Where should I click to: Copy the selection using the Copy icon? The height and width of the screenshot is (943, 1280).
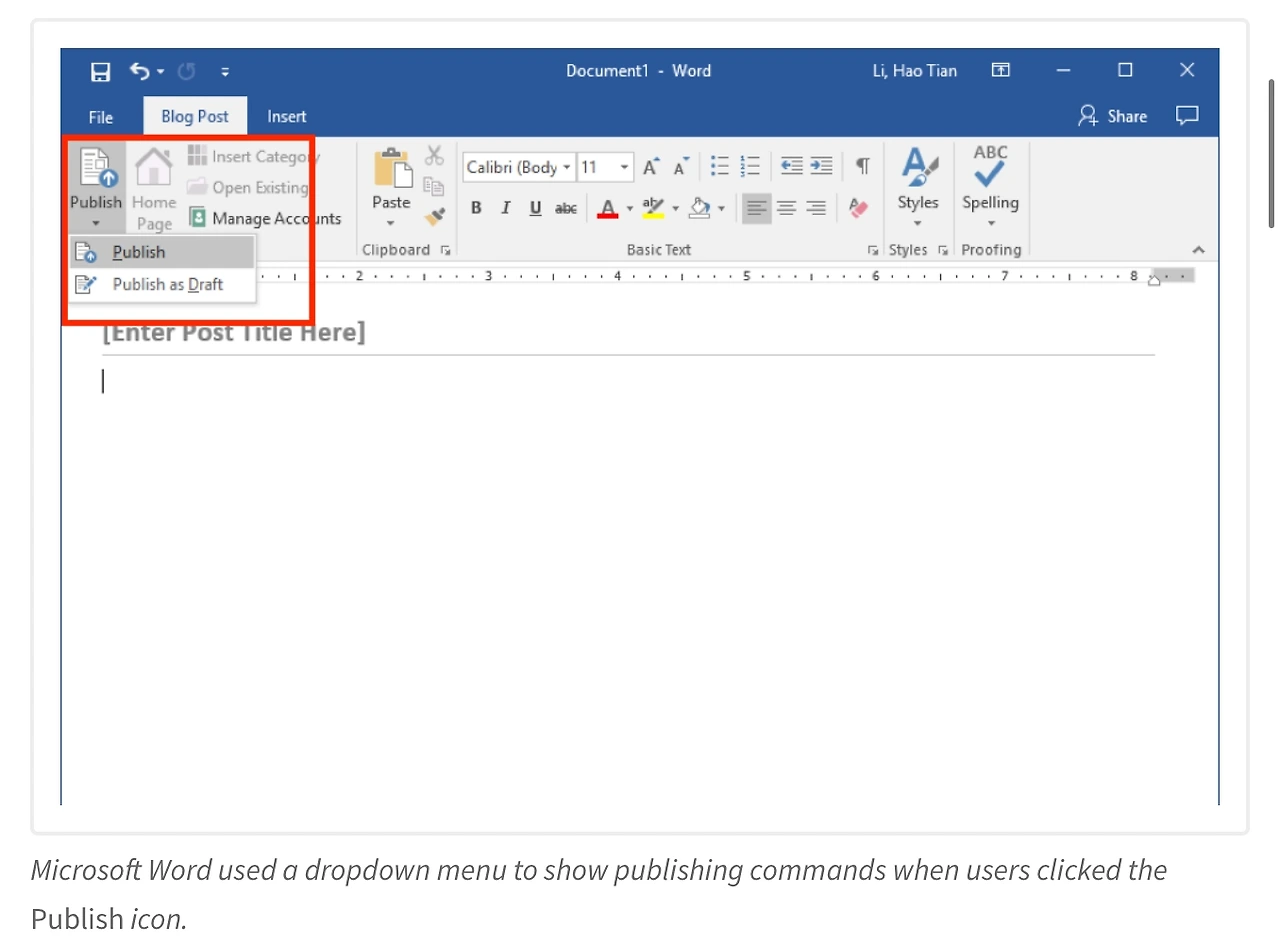434,186
